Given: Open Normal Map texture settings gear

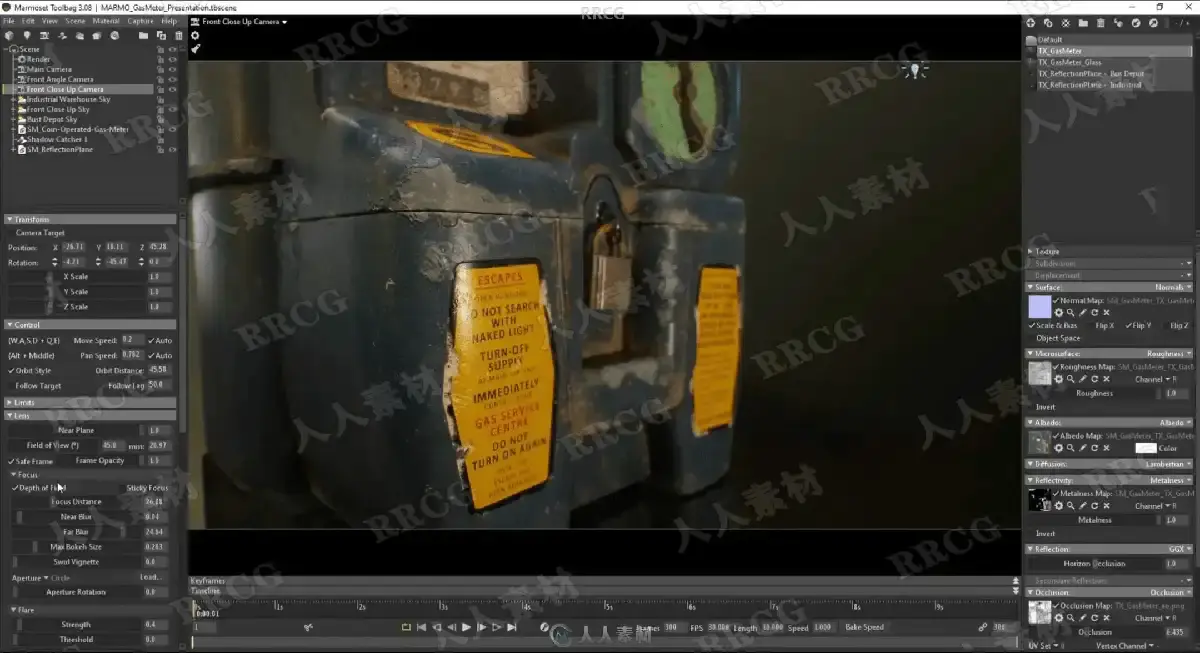Looking at the screenshot, I should (x=1058, y=312).
